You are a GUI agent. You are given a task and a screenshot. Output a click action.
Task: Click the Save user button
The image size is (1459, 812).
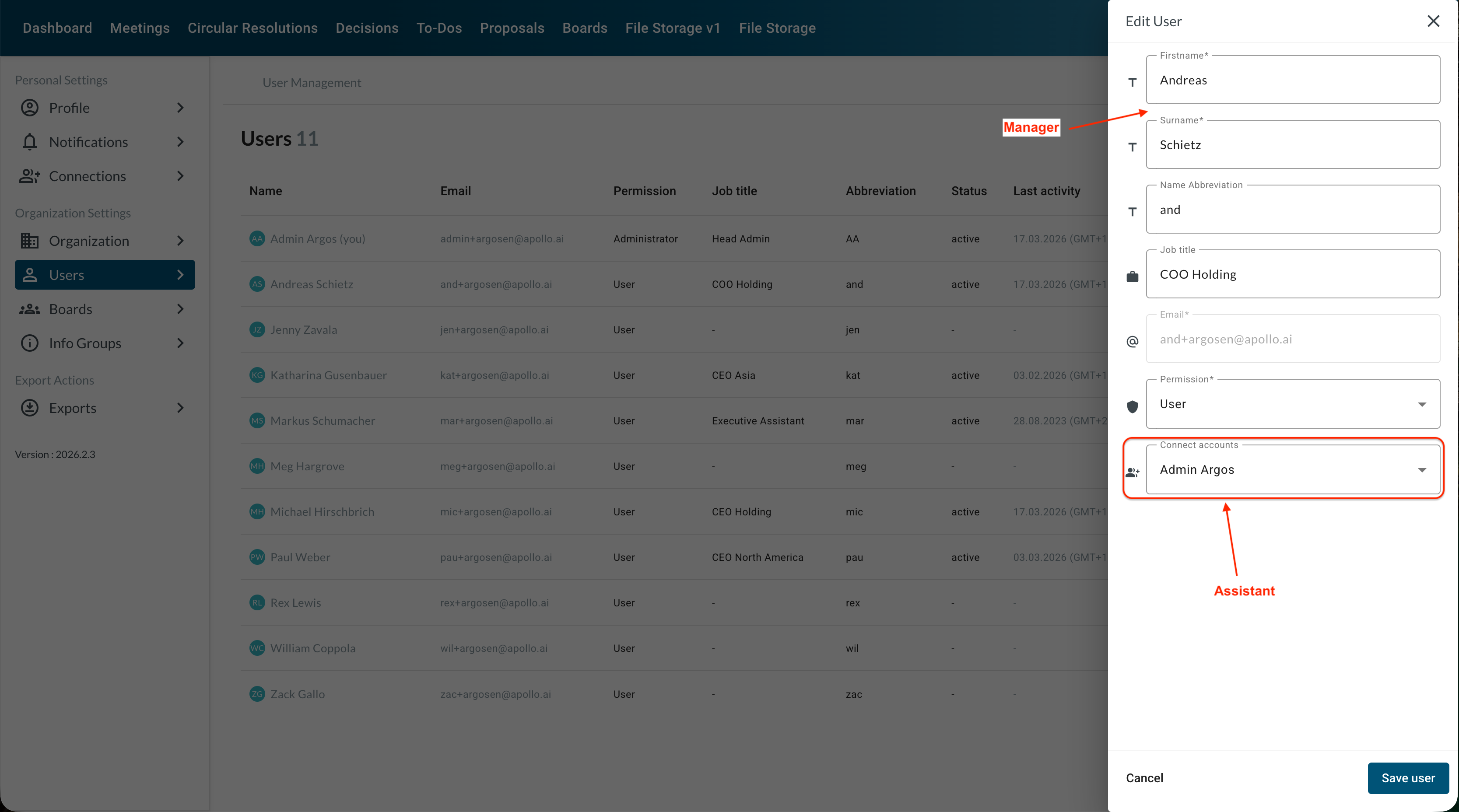tap(1407, 777)
